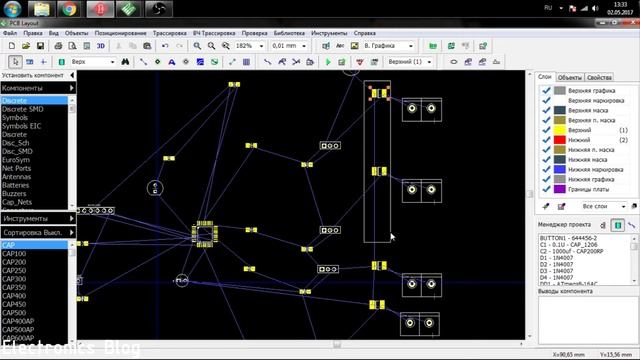
Task: Select C2 - 1000uf in project manager
Action: [571, 251]
